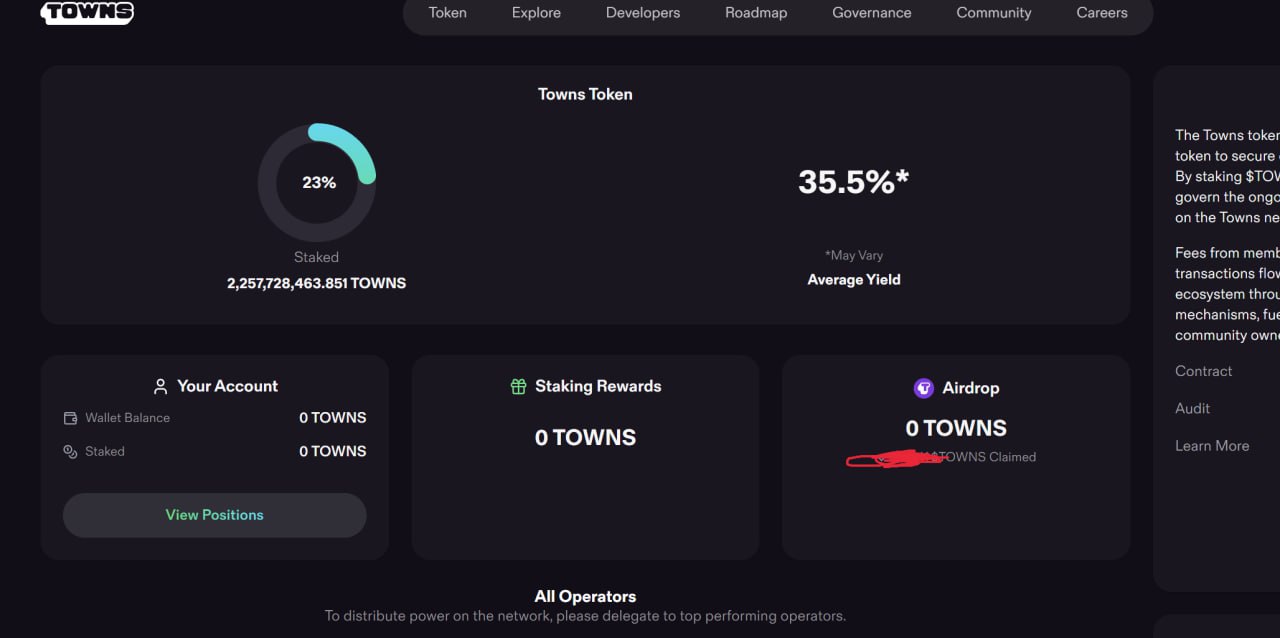Open the Contract link
1280x638 pixels.
coord(1203,371)
